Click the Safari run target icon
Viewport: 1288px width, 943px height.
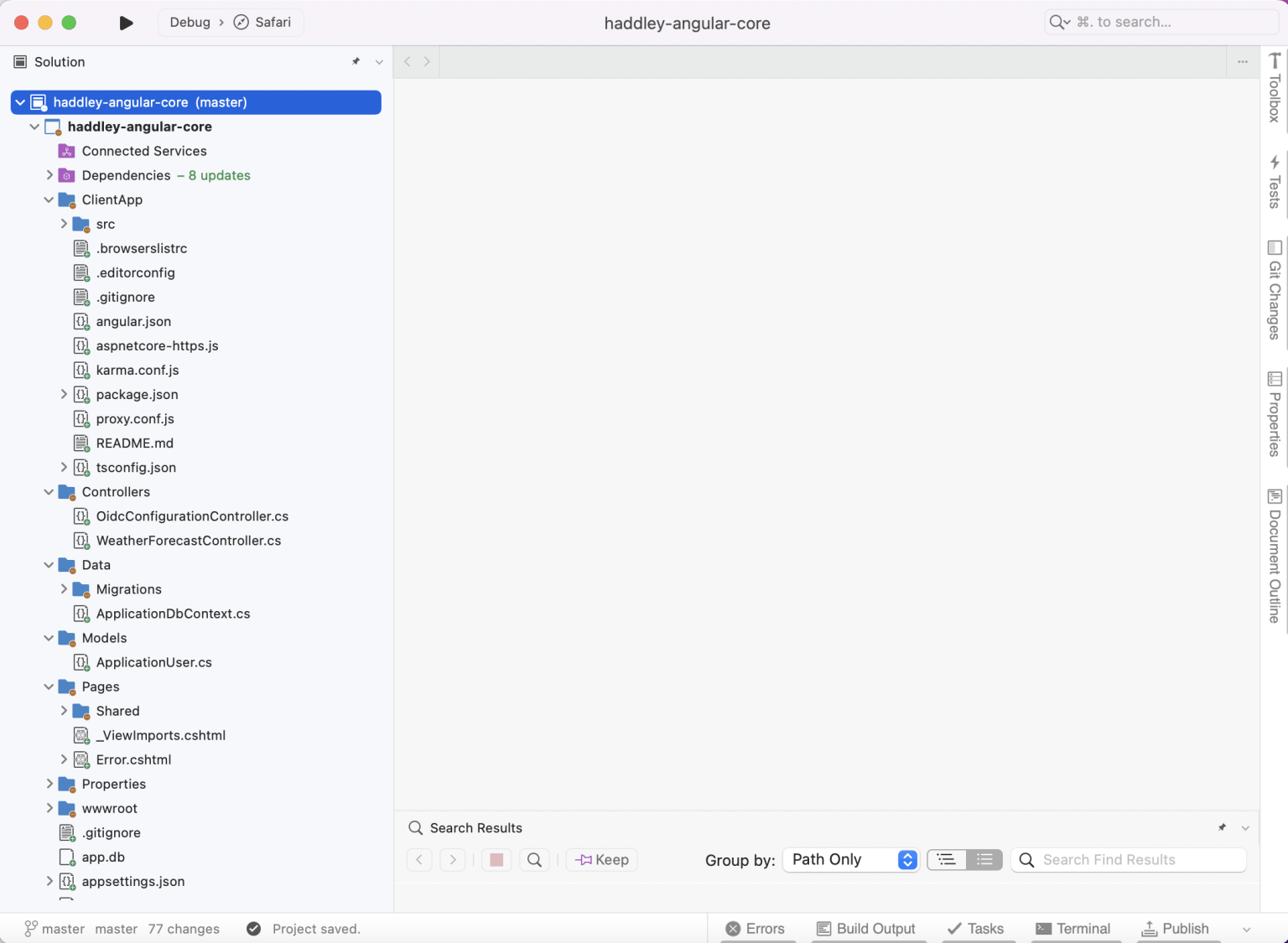[241, 23]
